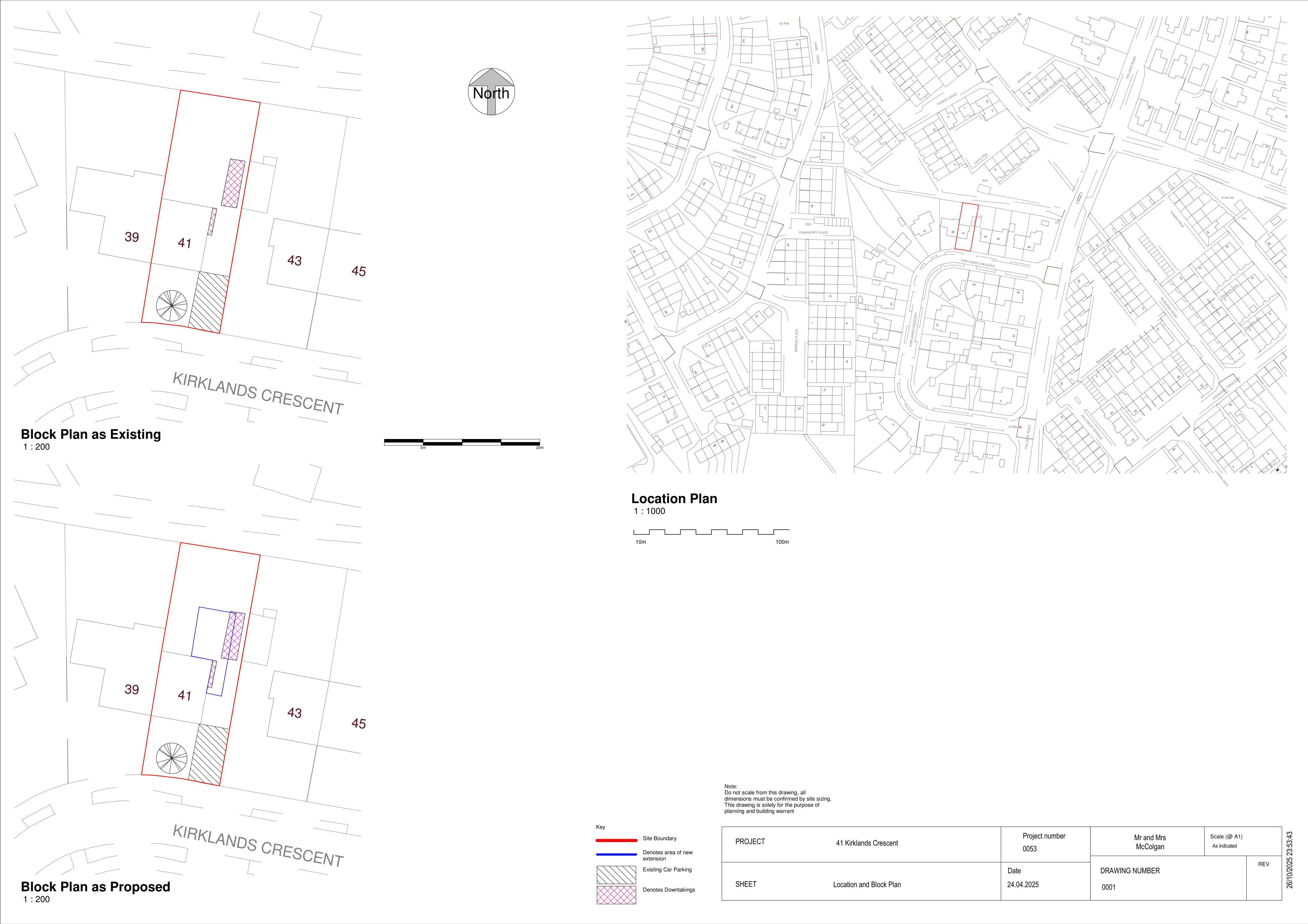Click the 'Block Plan as Proposed' title
Viewport: 1308px width, 924px height.
tap(96, 887)
